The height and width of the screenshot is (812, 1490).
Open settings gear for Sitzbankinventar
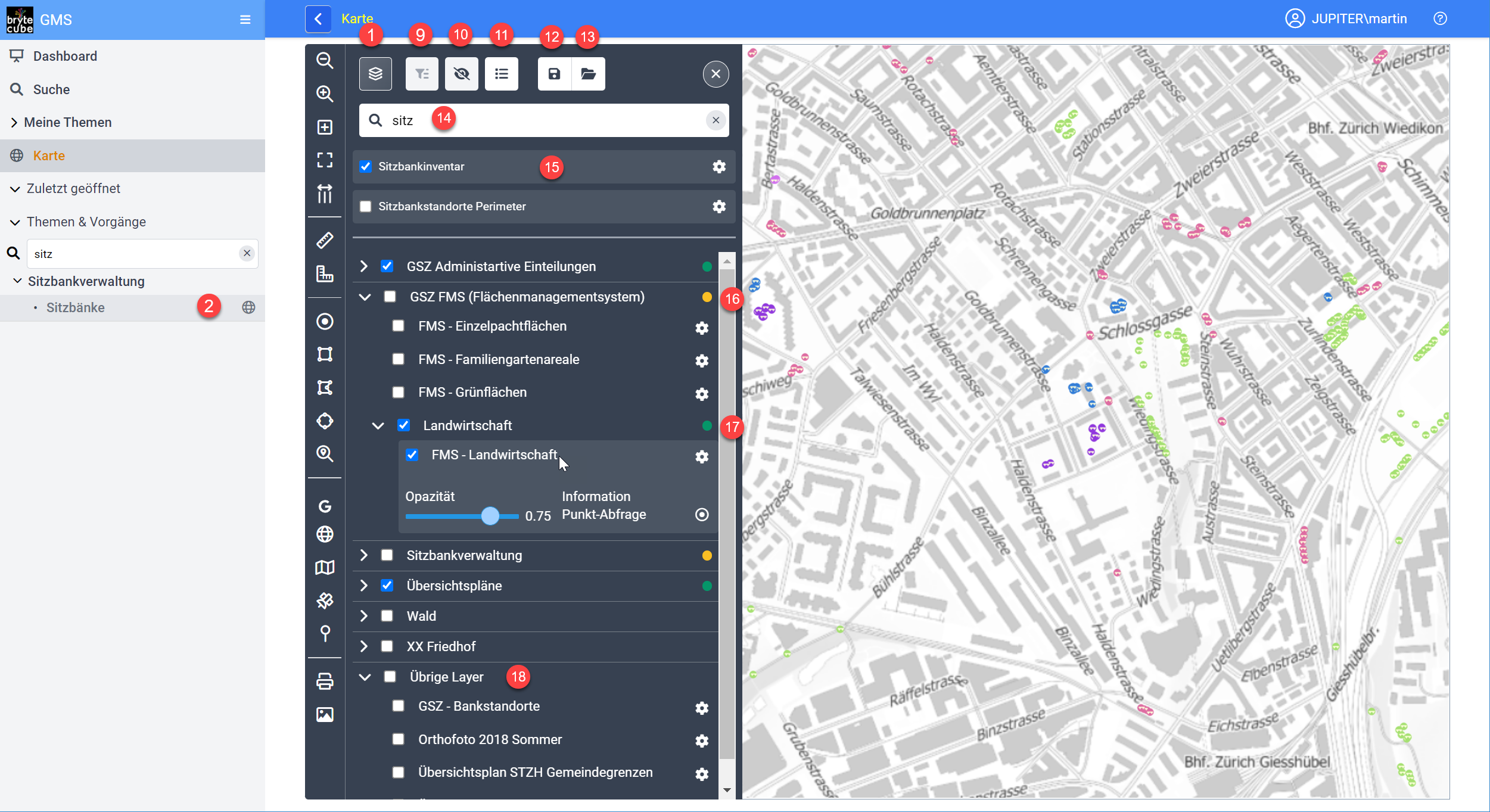pyautogui.click(x=719, y=167)
